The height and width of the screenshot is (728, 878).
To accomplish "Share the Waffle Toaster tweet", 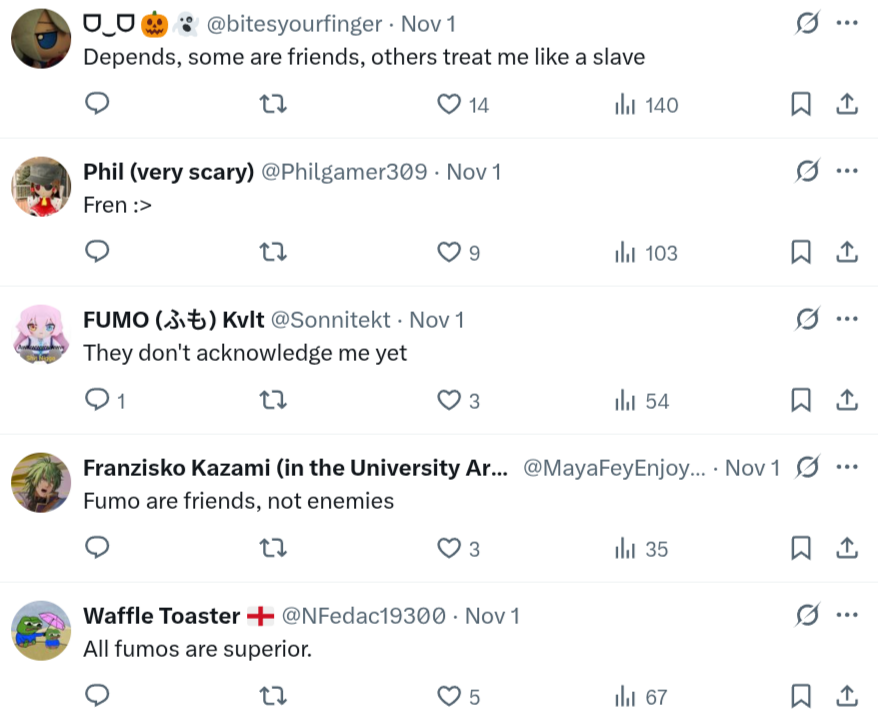I will point(847,696).
